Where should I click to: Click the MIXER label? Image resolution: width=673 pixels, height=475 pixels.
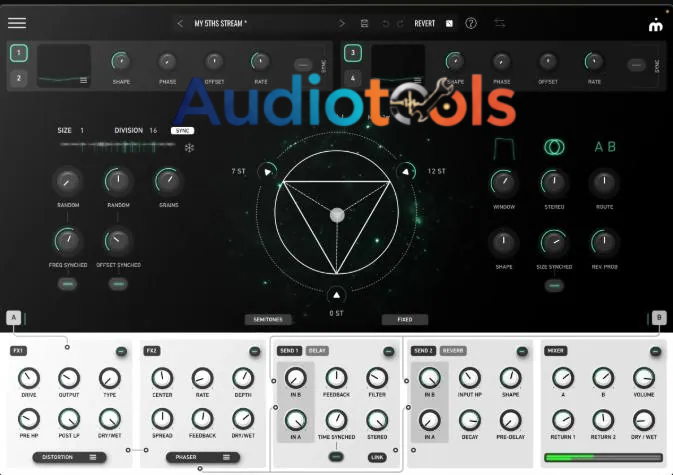tap(555, 351)
